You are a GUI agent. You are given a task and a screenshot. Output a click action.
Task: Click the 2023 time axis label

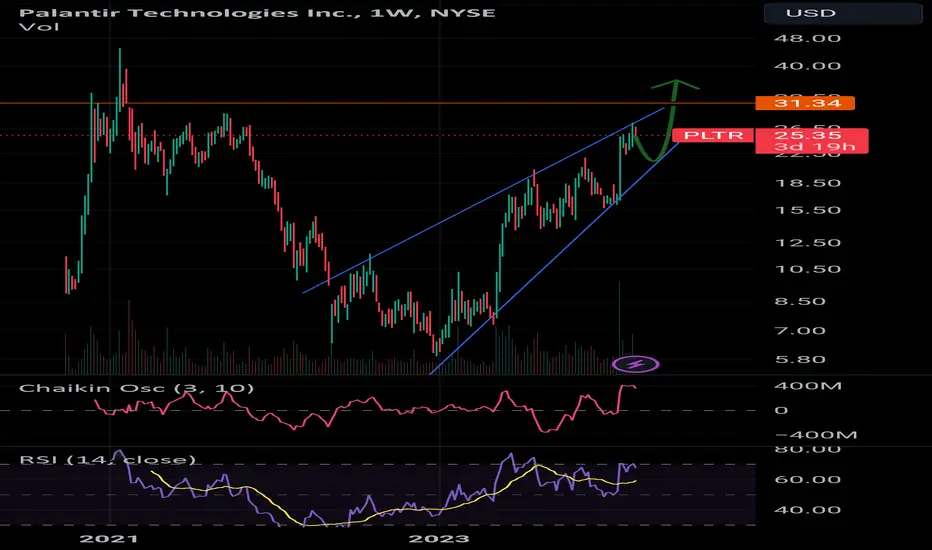tap(439, 539)
